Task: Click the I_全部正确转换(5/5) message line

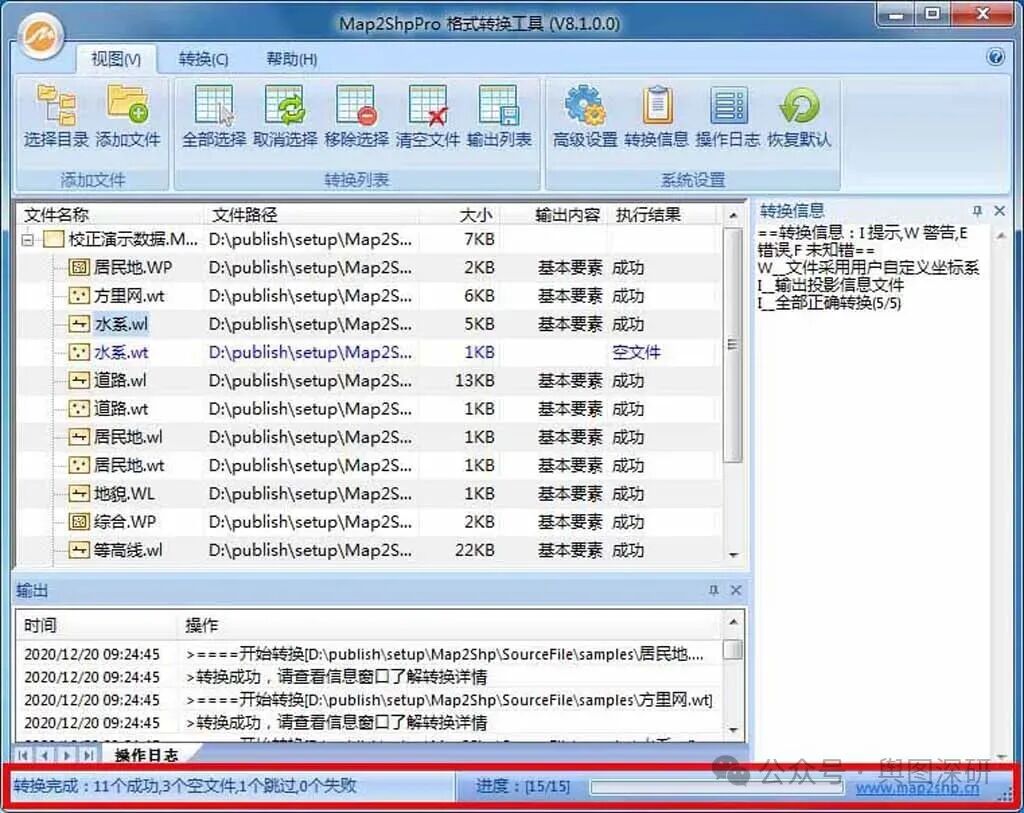Action: pos(829,303)
